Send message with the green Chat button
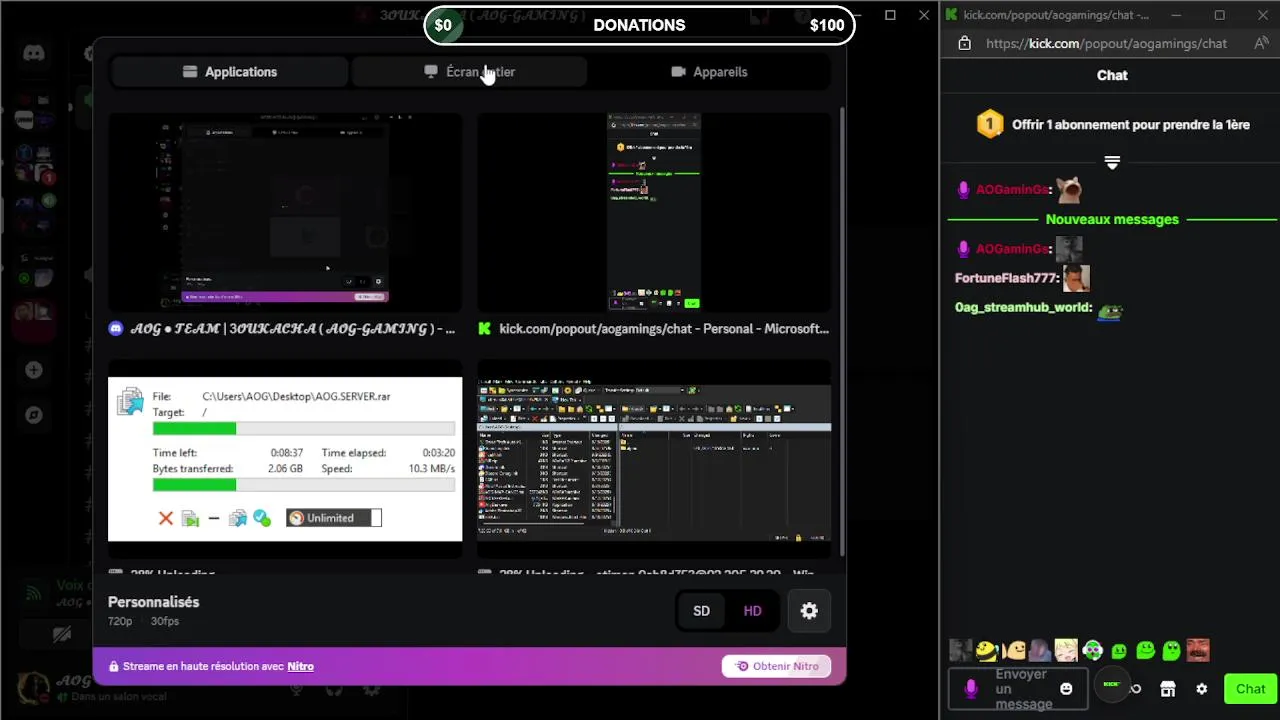1280x720 pixels. click(x=1250, y=689)
